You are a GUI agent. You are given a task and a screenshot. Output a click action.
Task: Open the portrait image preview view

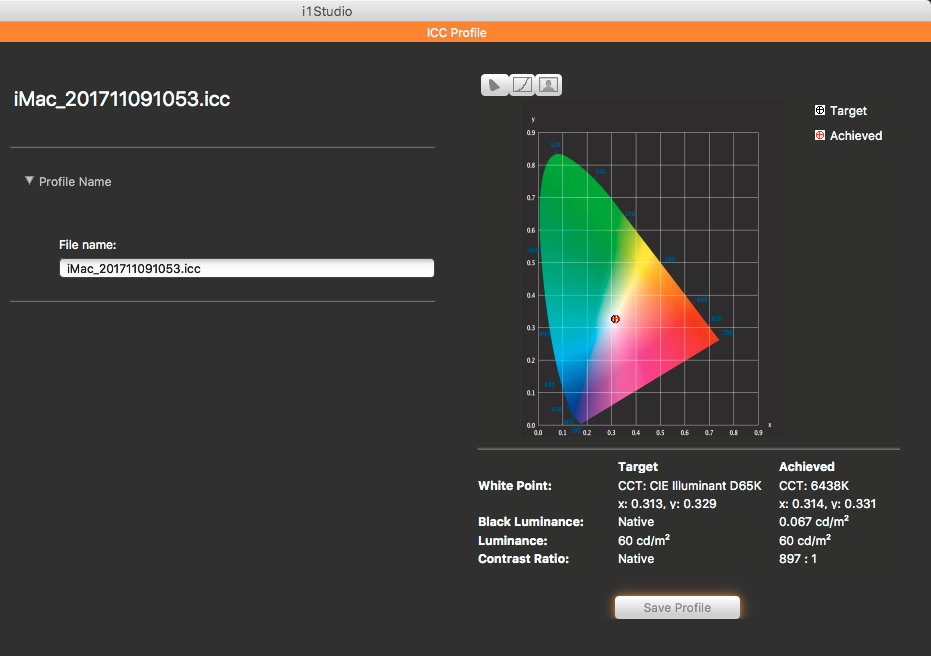coord(548,85)
